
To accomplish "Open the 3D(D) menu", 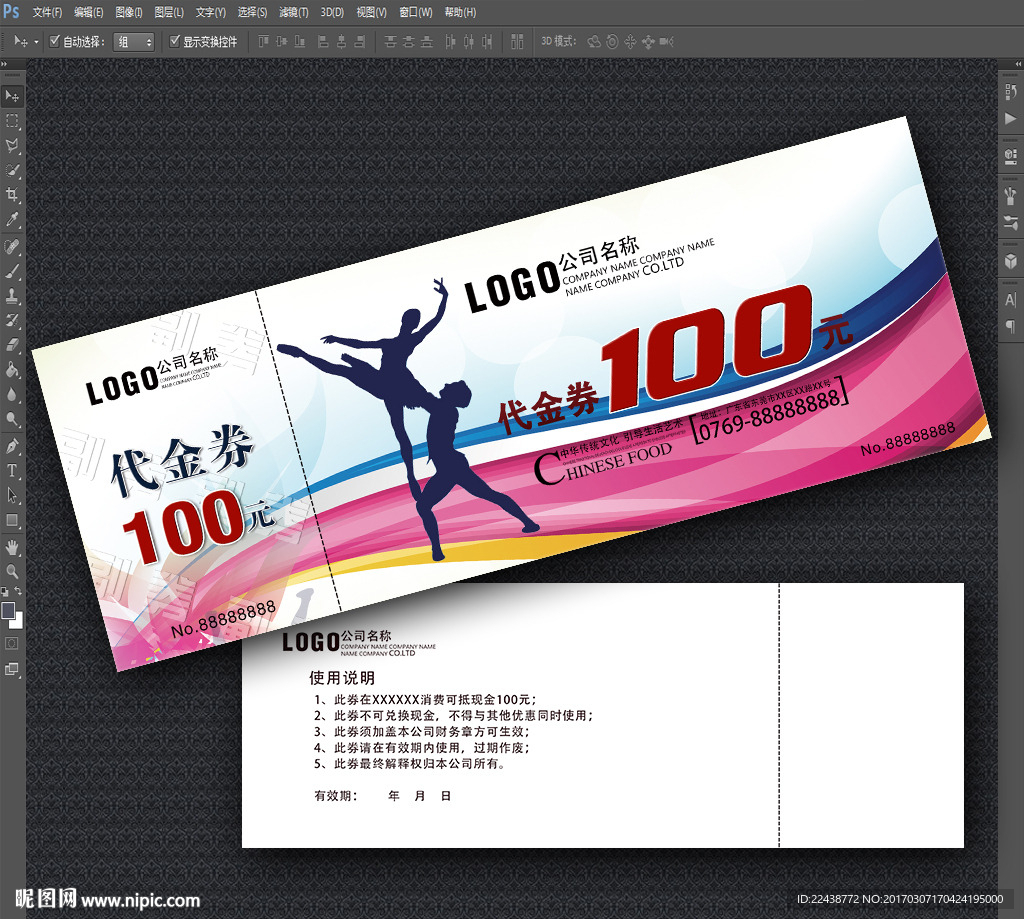I will click(332, 12).
